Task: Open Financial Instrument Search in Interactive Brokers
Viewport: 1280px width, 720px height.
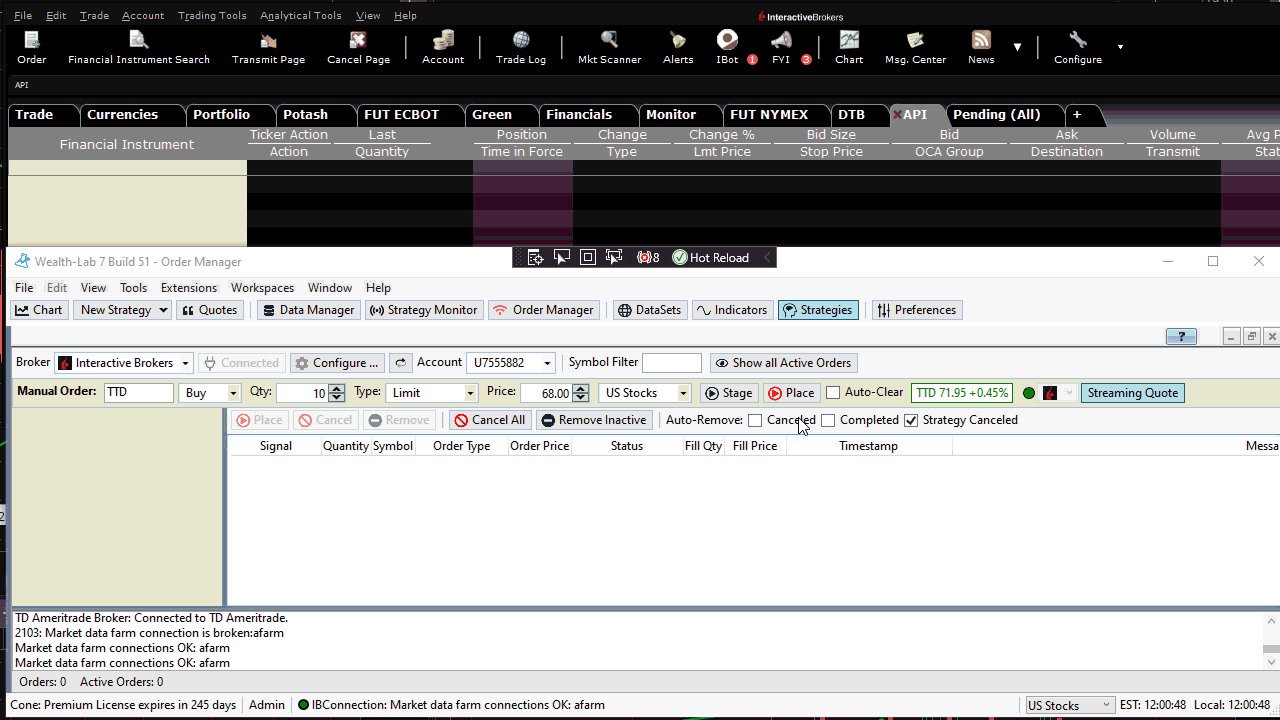Action: (x=139, y=46)
